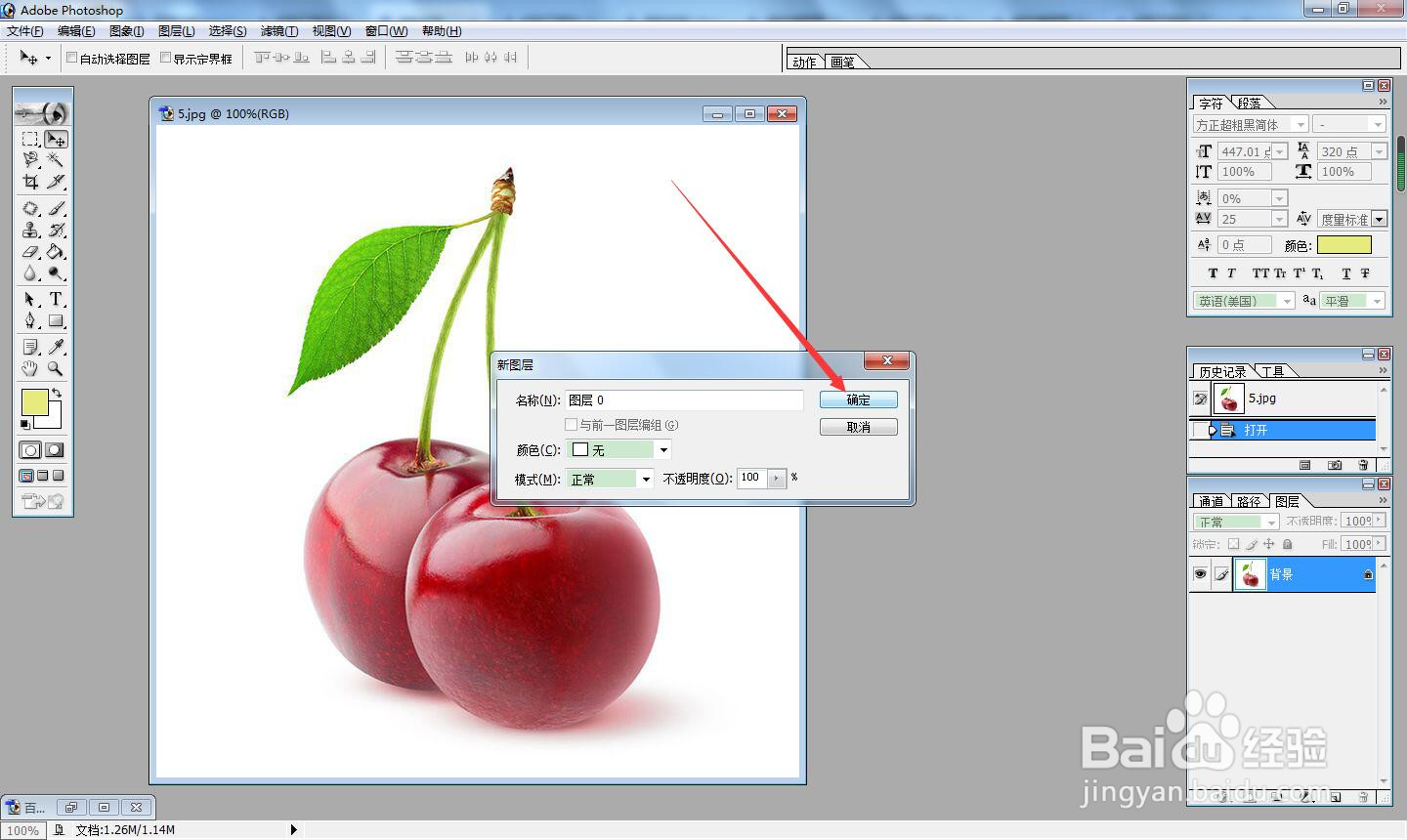Select the Lasso tool
1407x840 pixels.
coord(30,159)
